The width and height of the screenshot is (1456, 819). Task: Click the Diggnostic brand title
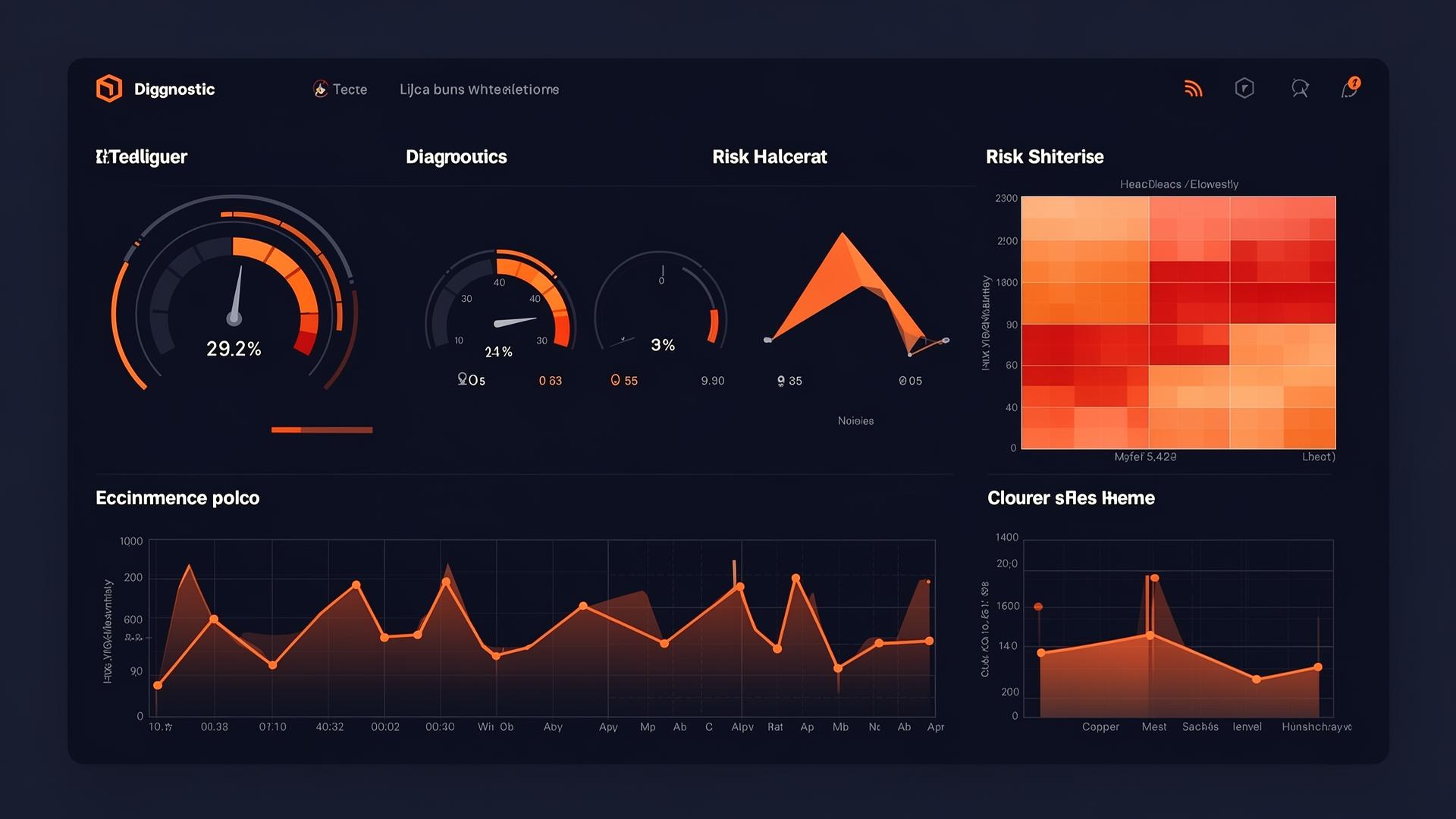point(174,89)
